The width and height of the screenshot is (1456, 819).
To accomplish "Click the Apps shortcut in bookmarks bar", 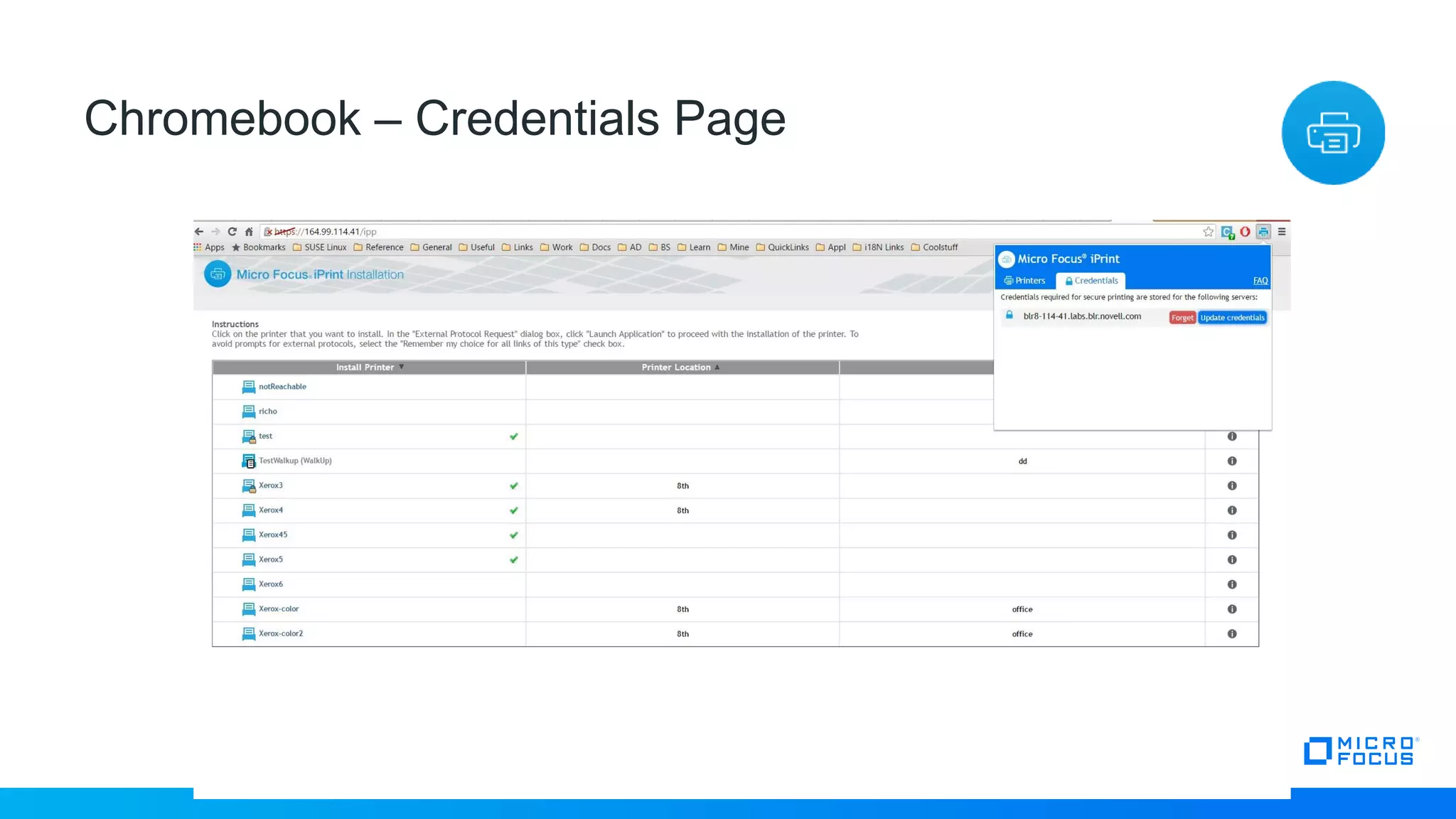I will pyautogui.click(x=209, y=247).
